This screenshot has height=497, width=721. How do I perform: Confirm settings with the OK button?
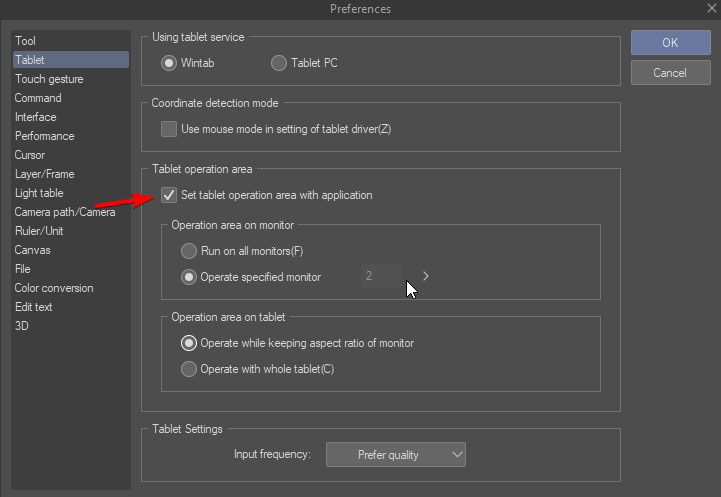670,43
